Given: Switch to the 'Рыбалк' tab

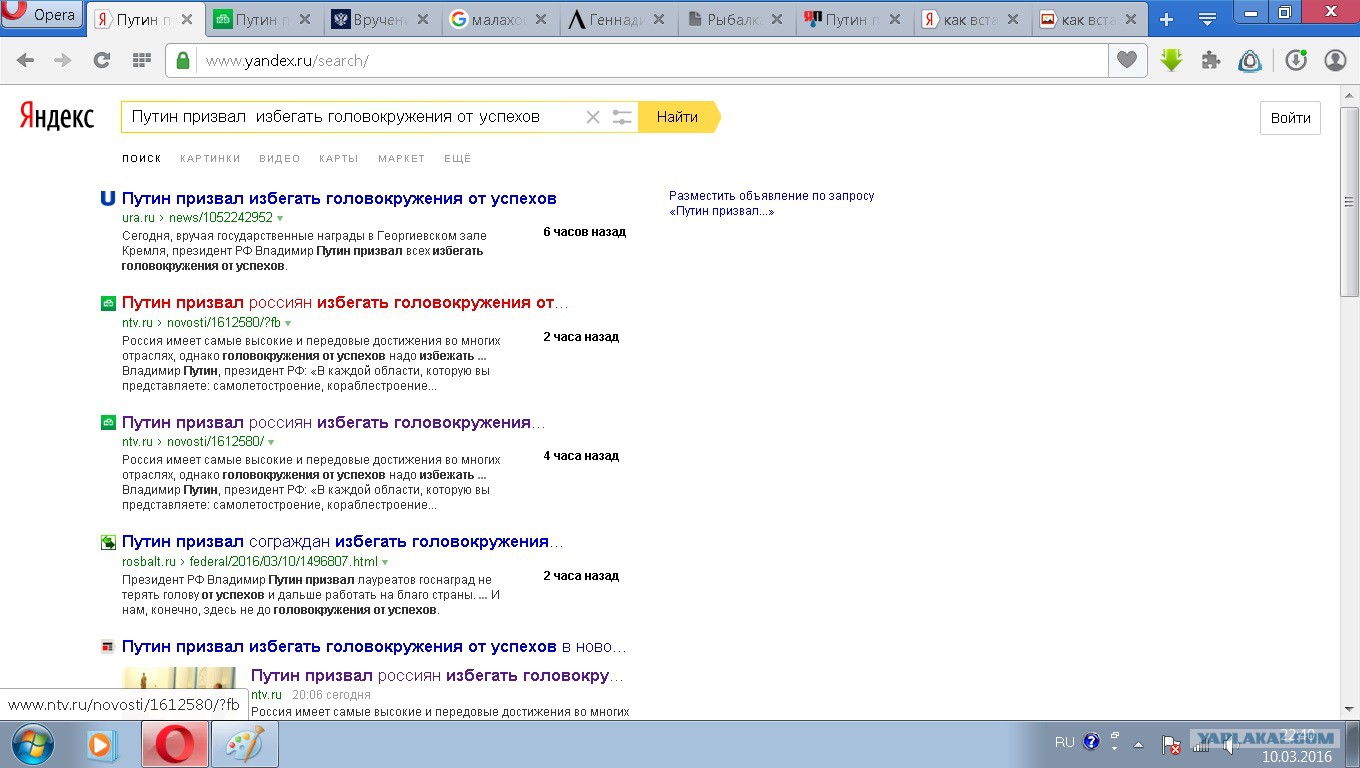Looking at the screenshot, I should pyautogui.click(x=736, y=19).
